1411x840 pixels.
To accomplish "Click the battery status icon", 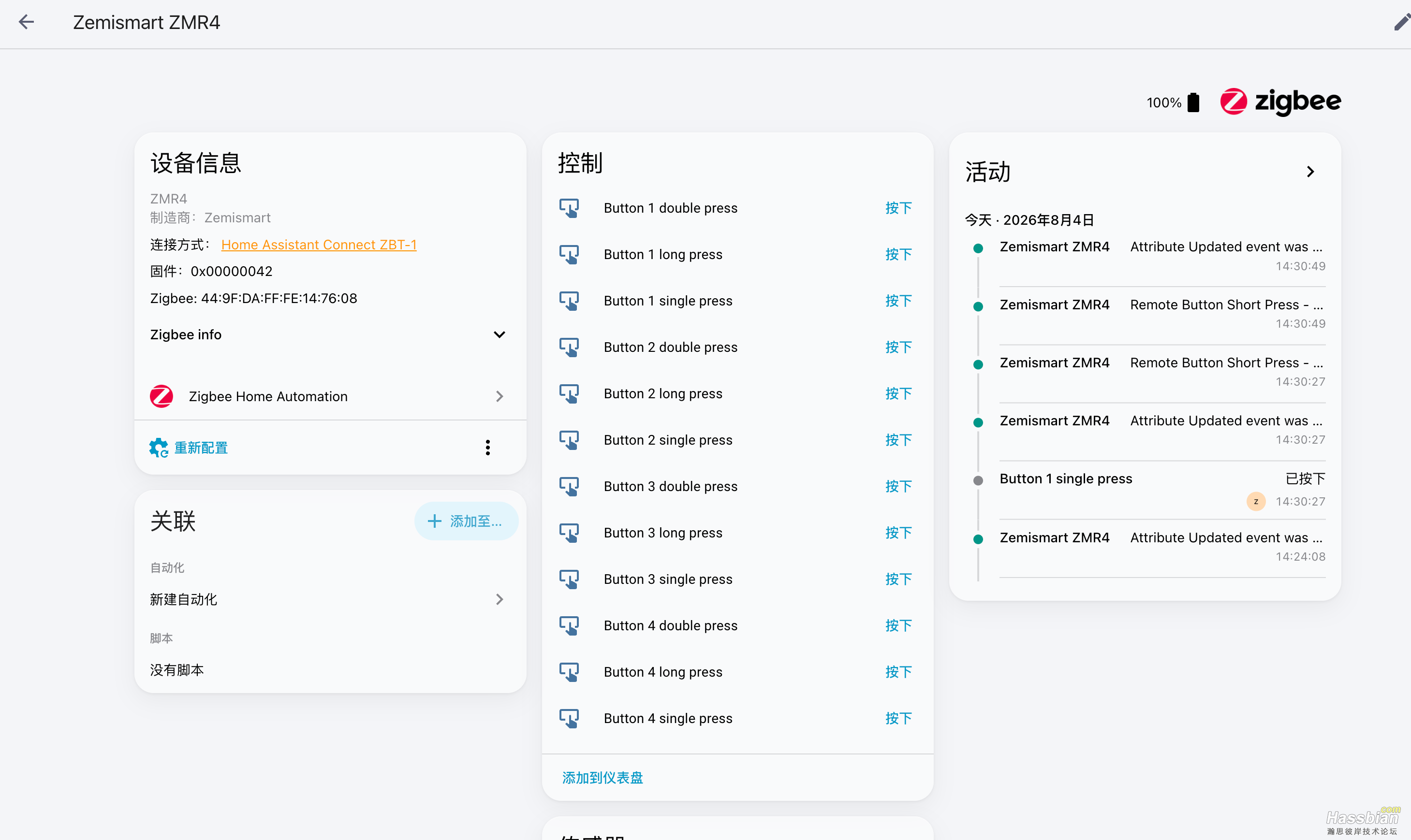I will (1193, 102).
